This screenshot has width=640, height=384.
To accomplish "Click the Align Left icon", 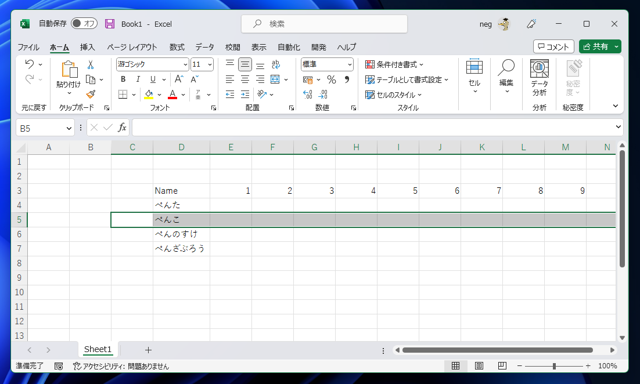I will coord(230,79).
